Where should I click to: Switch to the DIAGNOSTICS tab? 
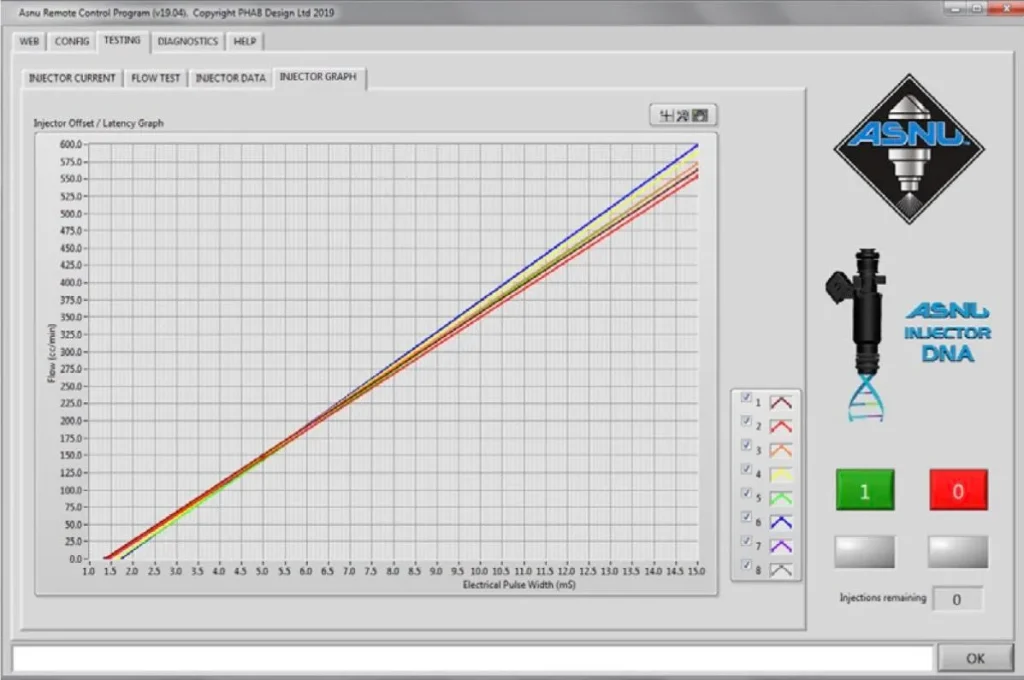click(x=187, y=42)
